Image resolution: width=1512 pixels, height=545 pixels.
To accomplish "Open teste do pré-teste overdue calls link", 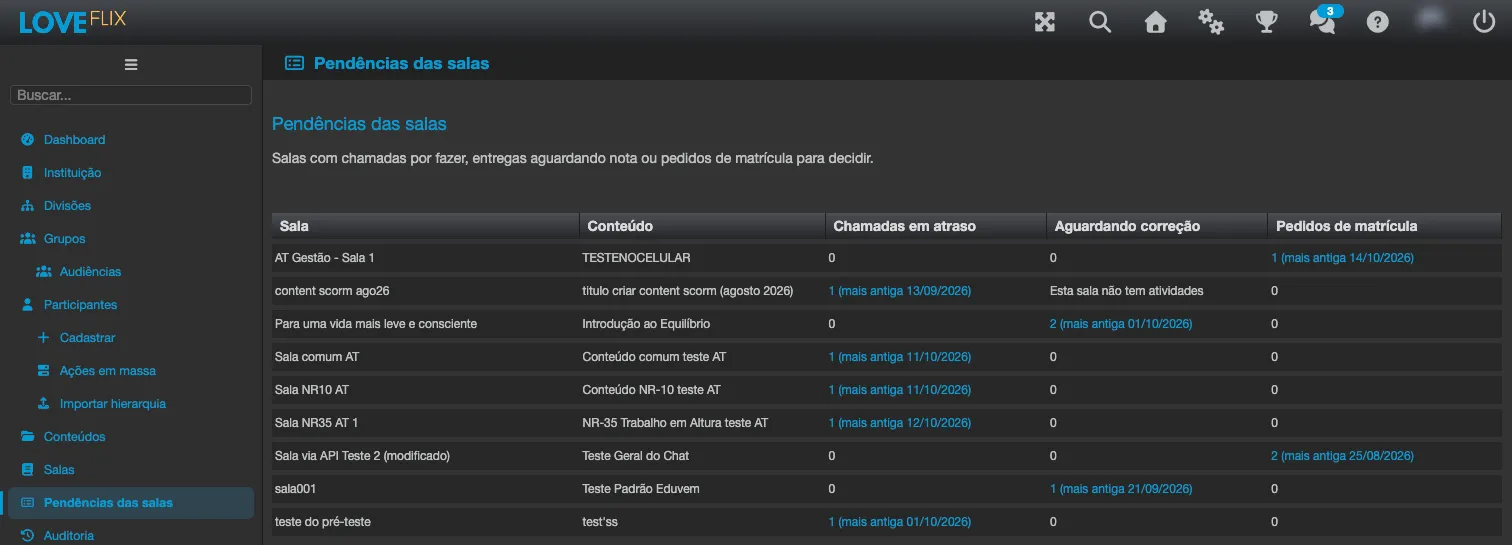I will (900, 521).
